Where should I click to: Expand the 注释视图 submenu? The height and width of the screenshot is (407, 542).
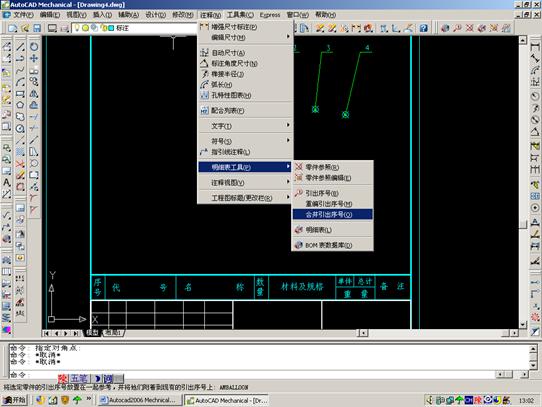(245, 182)
